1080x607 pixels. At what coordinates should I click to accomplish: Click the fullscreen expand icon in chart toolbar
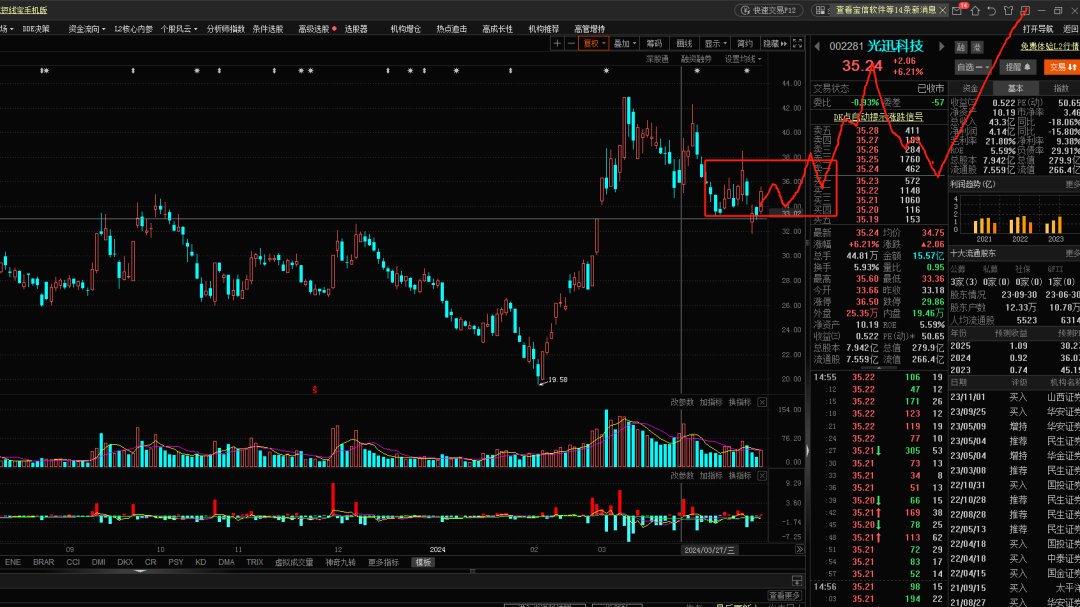point(797,43)
